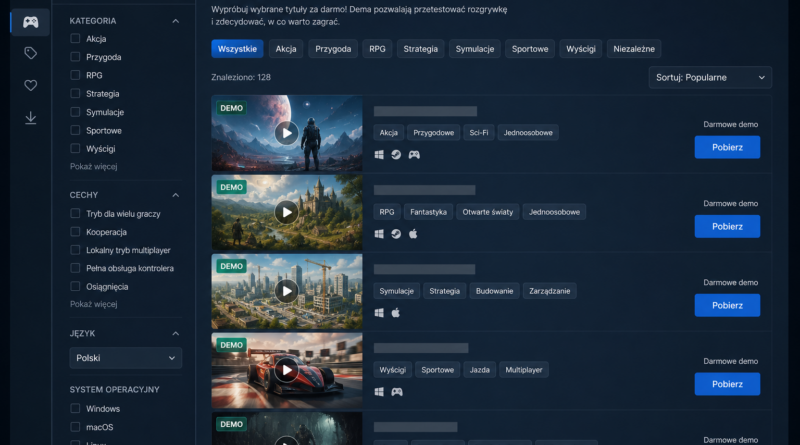Select the Przygoda filter tab

[x=333, y=49]
